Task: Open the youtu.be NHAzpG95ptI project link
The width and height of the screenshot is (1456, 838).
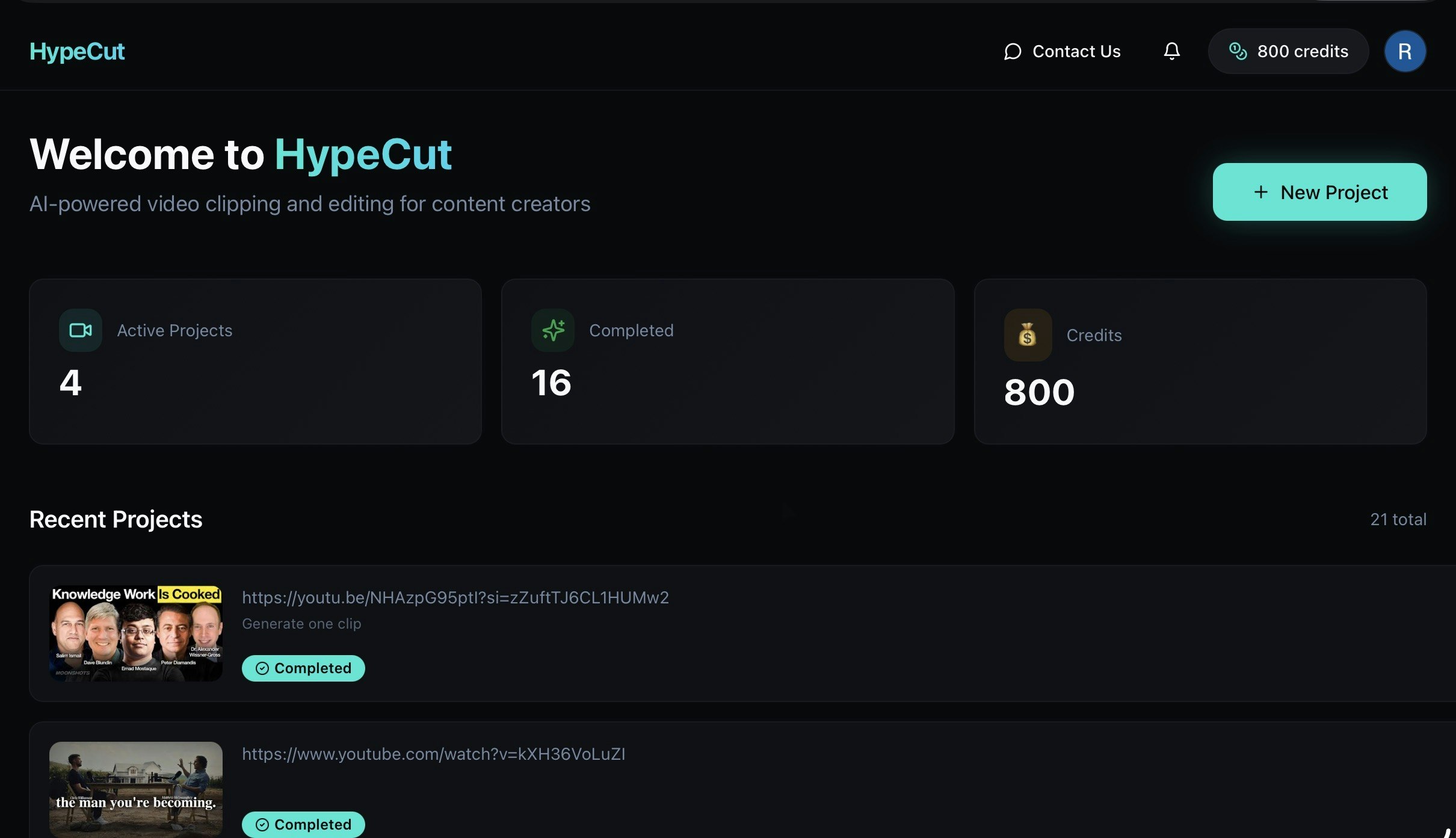Action: pos(455,597)
